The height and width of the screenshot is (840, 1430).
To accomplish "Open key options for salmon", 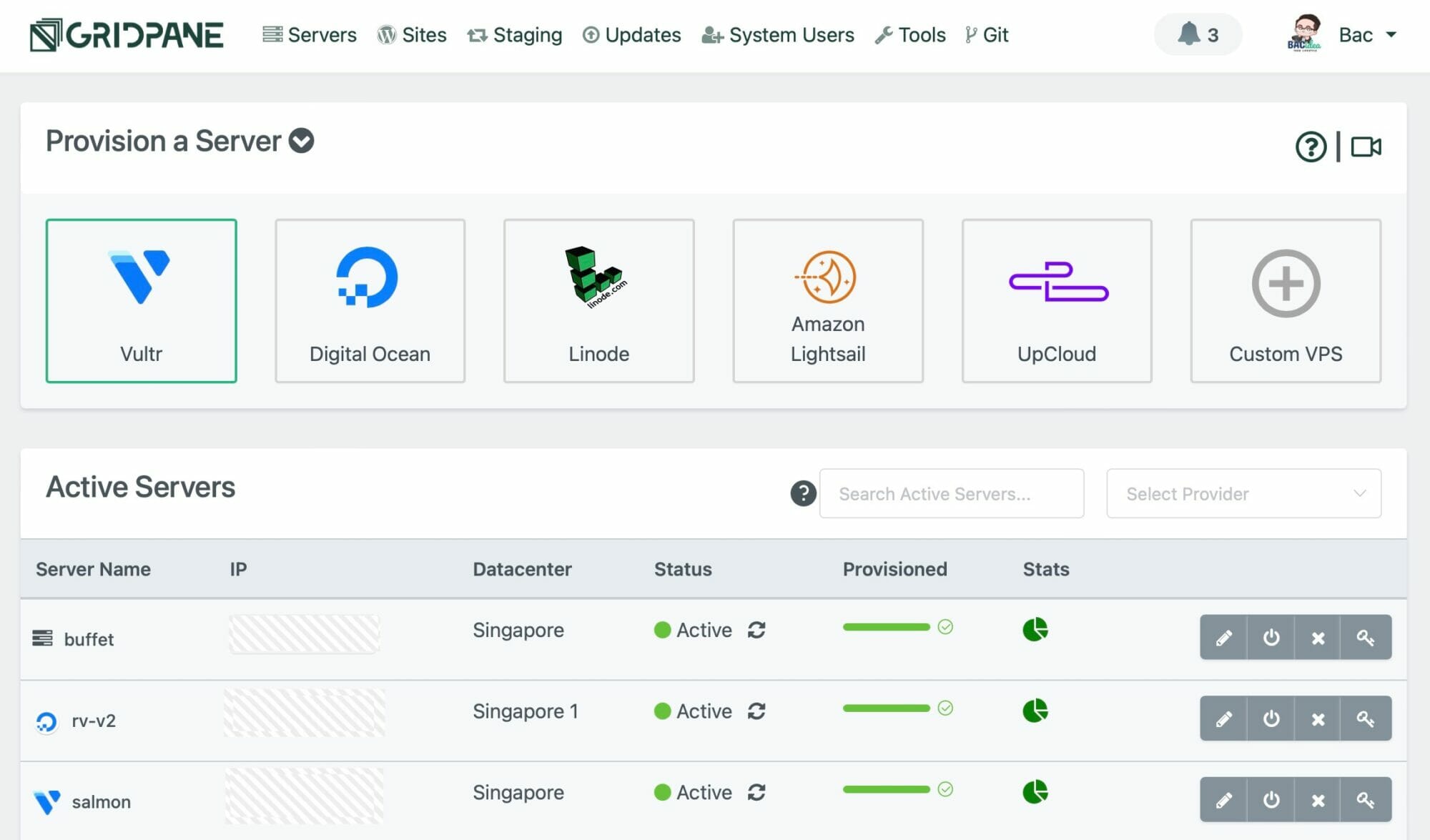I will (1366, 799).
